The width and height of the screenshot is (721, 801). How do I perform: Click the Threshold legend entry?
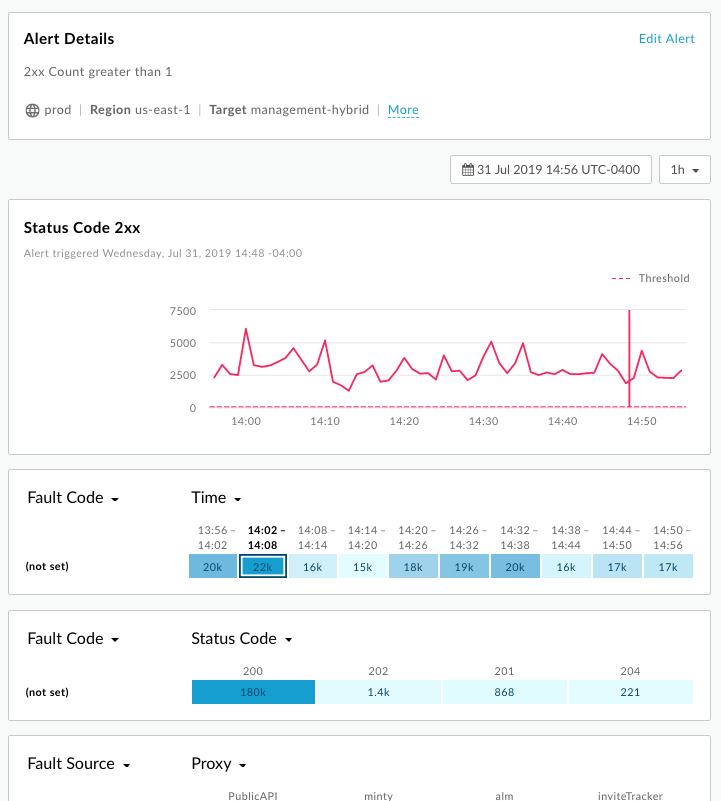(x=650, y=278)
